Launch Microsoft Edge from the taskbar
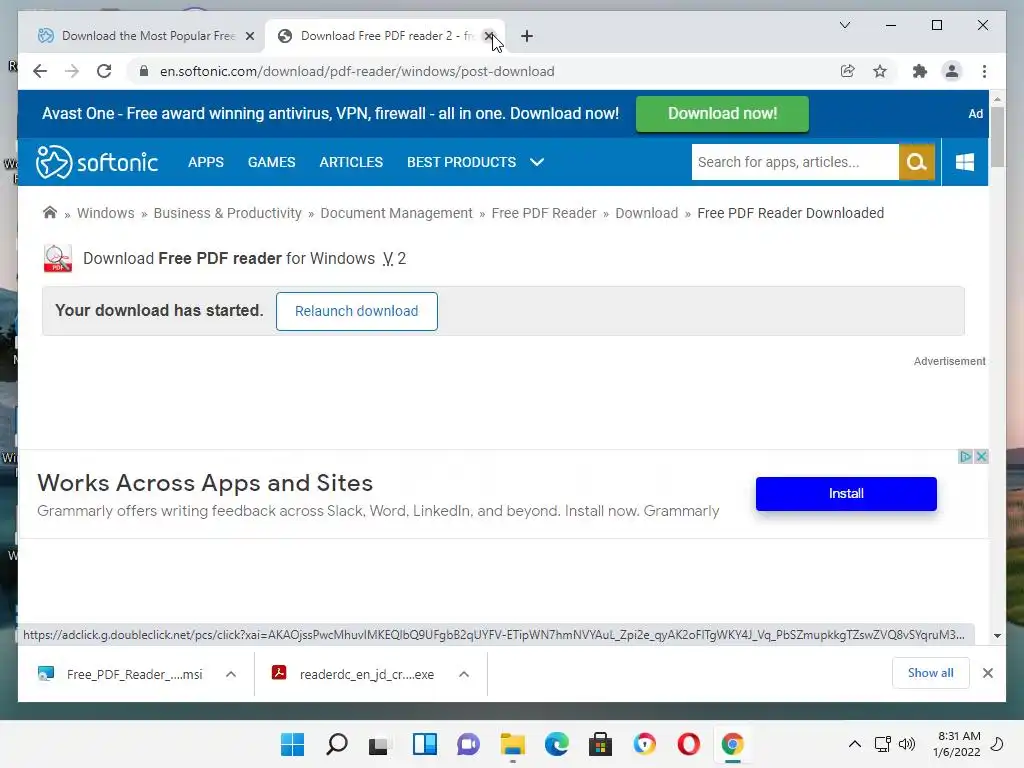1024x768 pixels. [x=556, y=744]
